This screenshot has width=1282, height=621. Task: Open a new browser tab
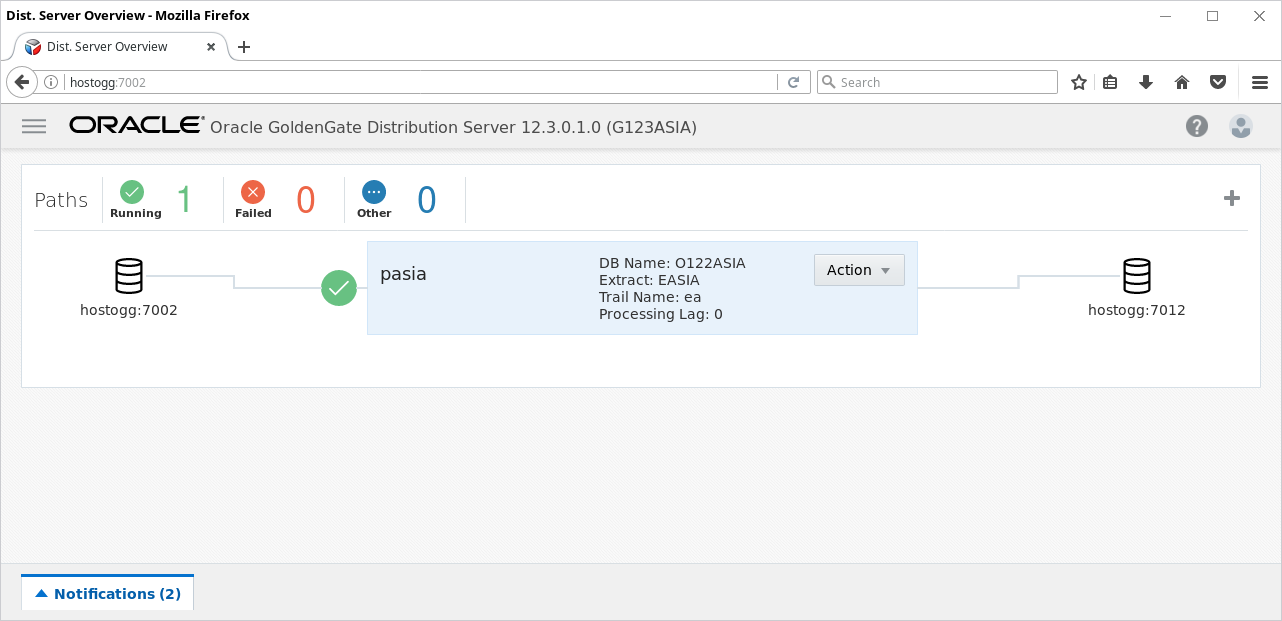(244, 47)
